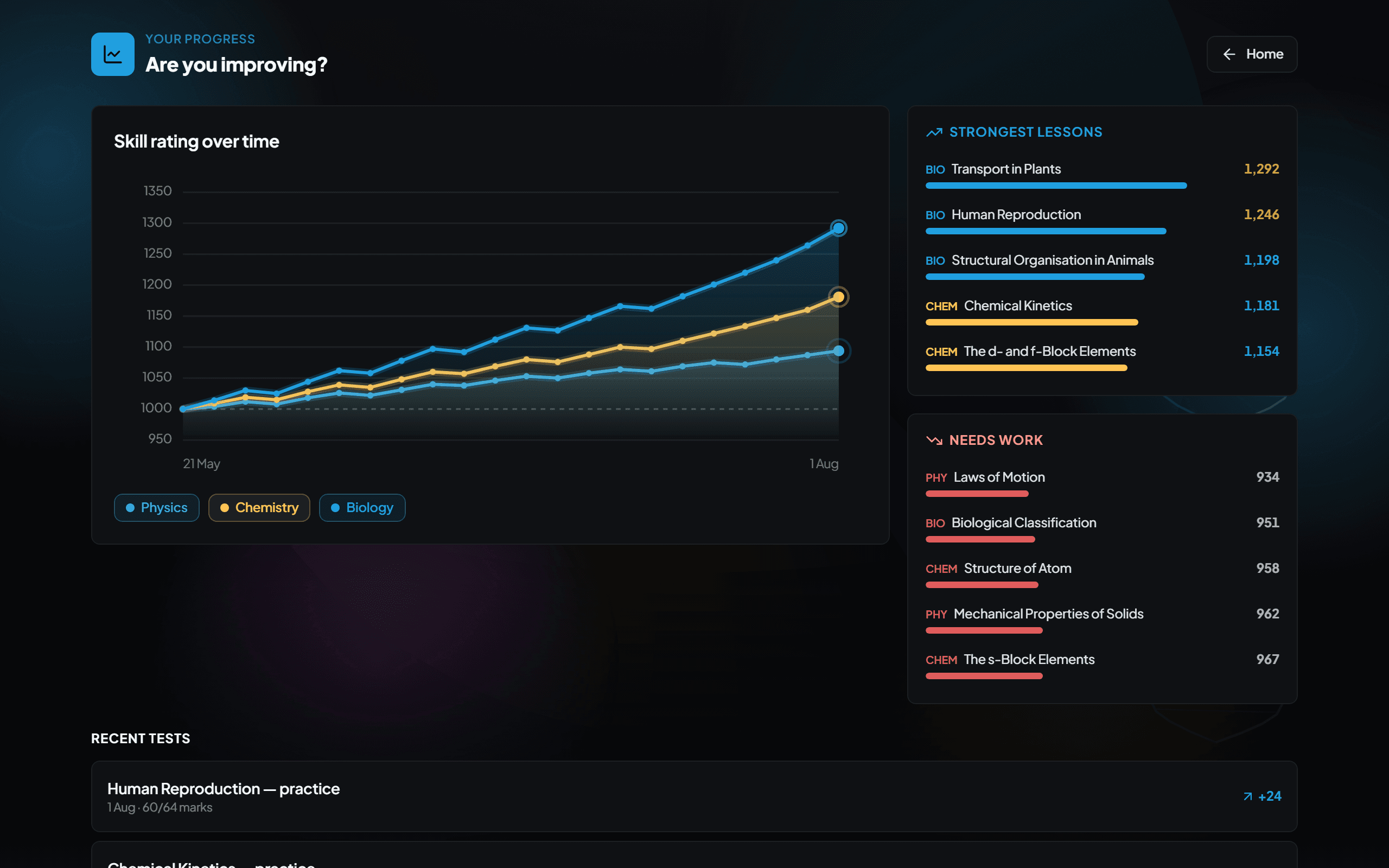Click the Recent Tests heading
Screen dimensions: 1389x868
pyautogui.click(x=141, y=739)
